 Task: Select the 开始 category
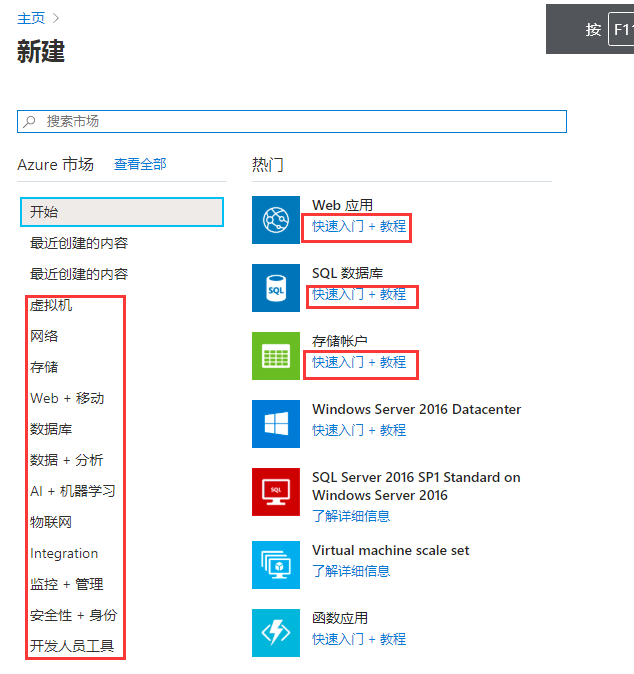122,212
